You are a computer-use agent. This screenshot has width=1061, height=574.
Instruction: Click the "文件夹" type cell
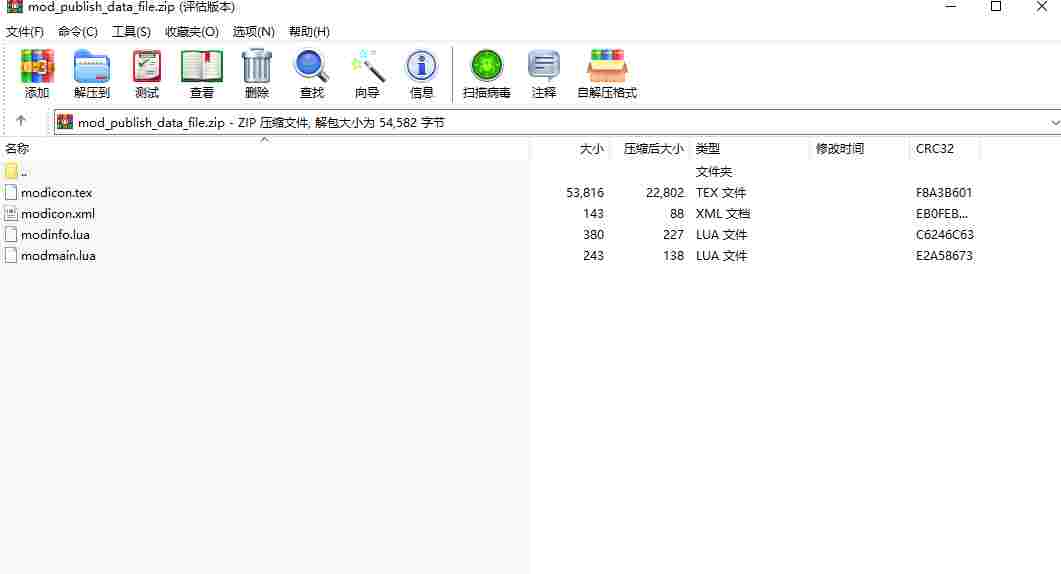tap(714, 172)
